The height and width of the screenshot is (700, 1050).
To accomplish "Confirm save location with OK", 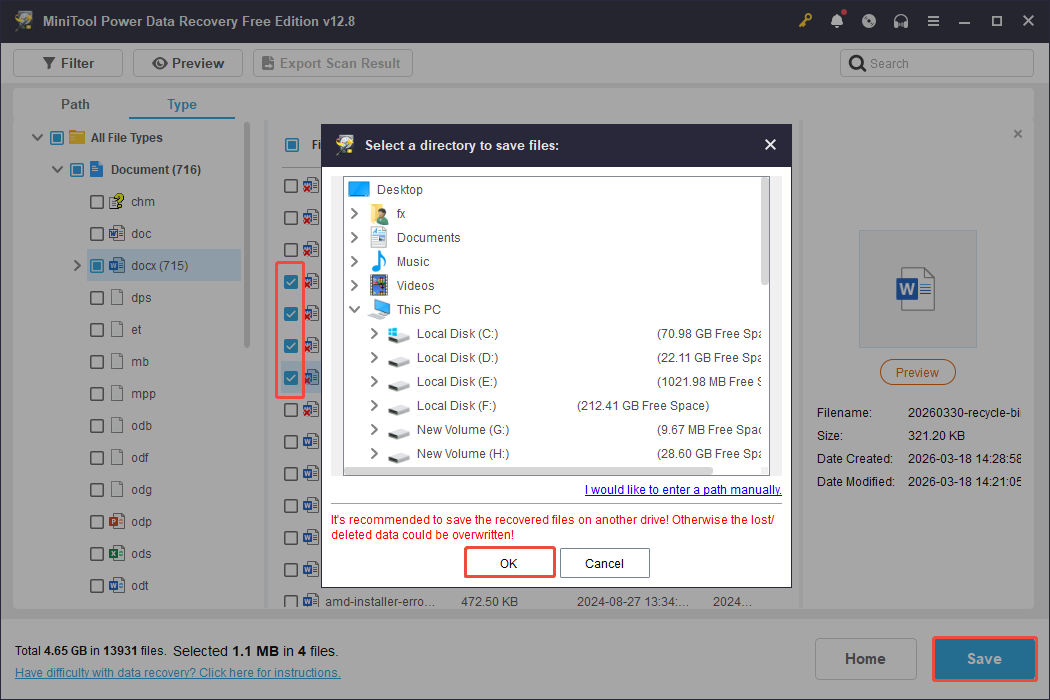I will [509, 562].
